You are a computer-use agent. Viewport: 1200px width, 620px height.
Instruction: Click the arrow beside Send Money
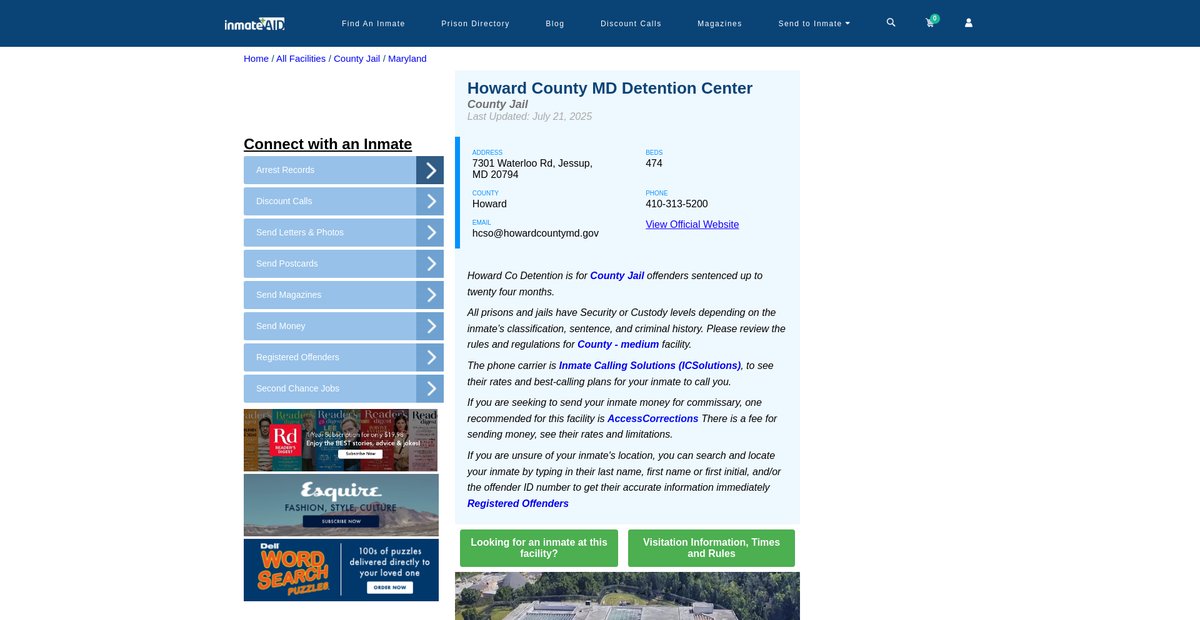click(430, 326)
